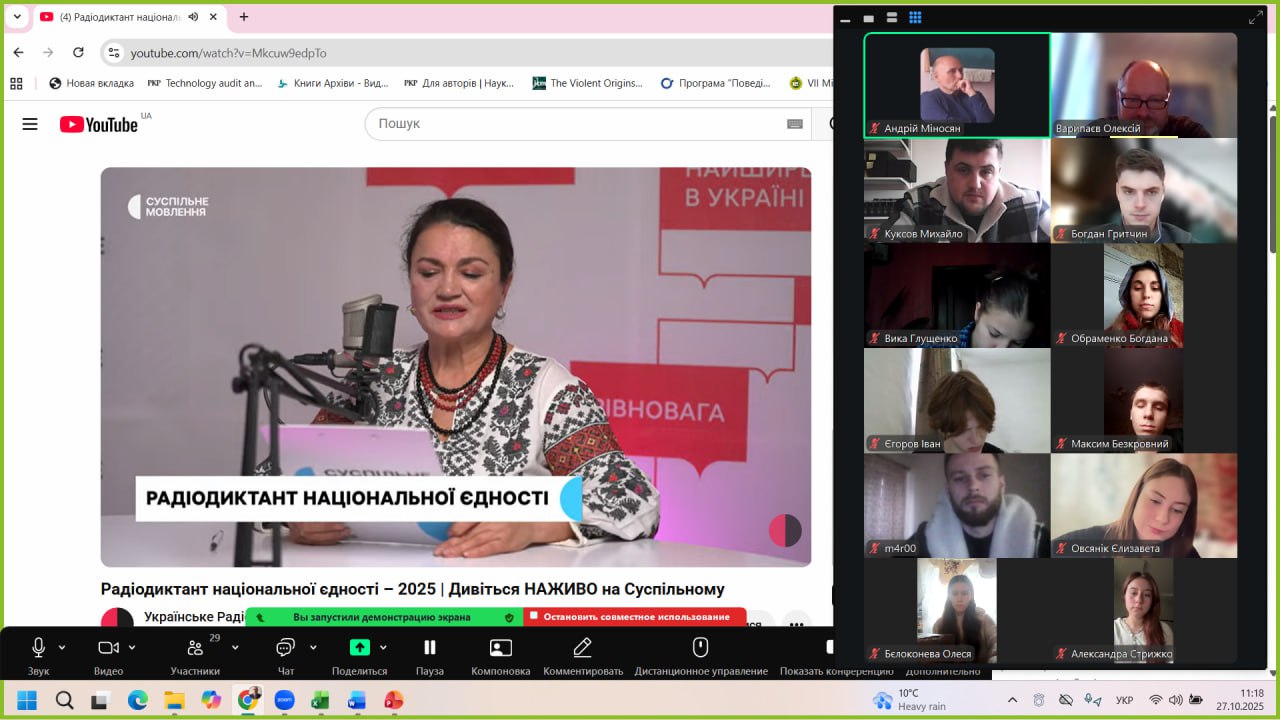Screen dimensions: 1280x720
Task: Open Chrome tab search dropdown arrow
Action: 17,17
